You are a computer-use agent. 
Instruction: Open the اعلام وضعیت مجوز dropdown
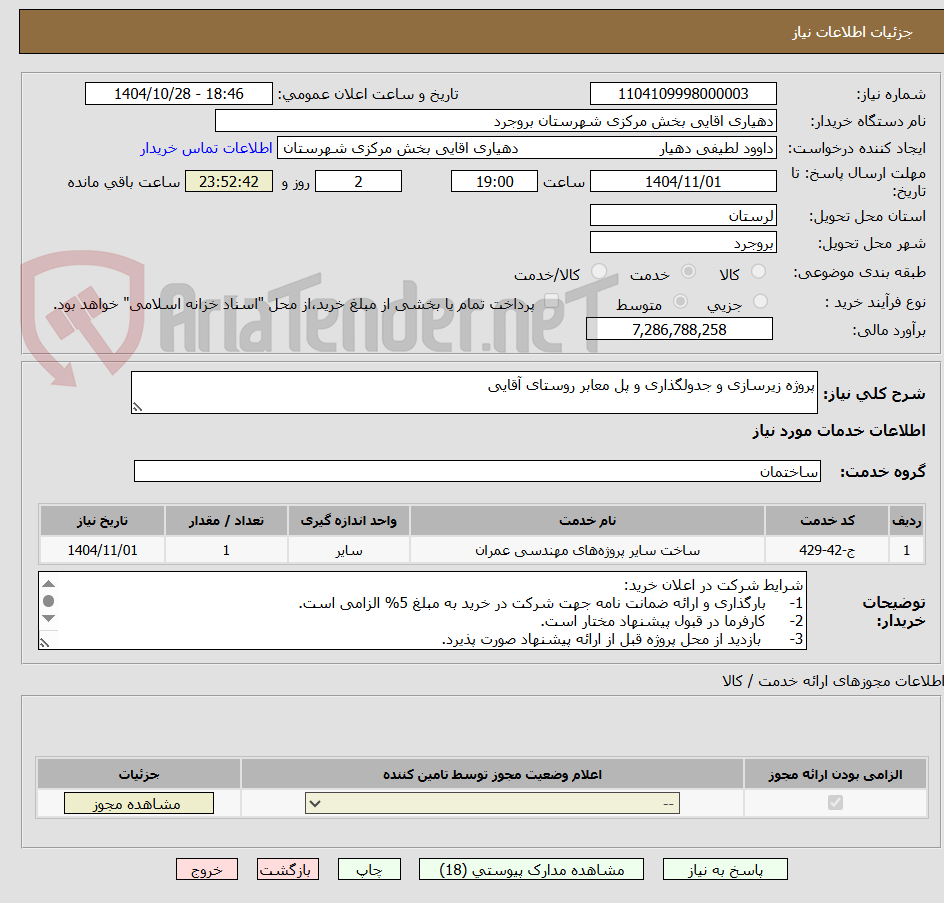pyautogui.click(x=492, y=803)
